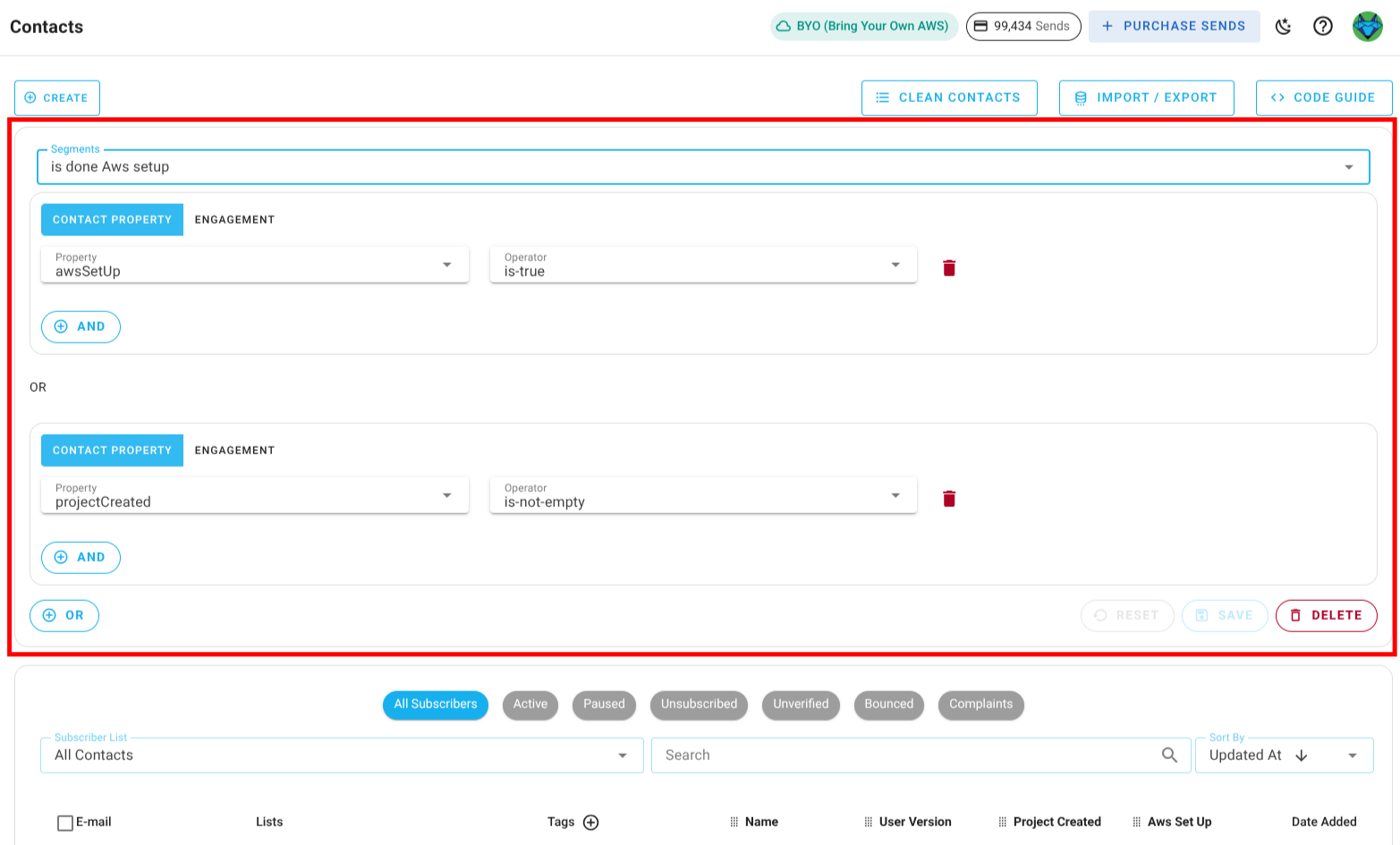The image size is (1400, 845).
Task: Click the search magnifier icon
Action: pyautogui.click(x=1170, y=755)
